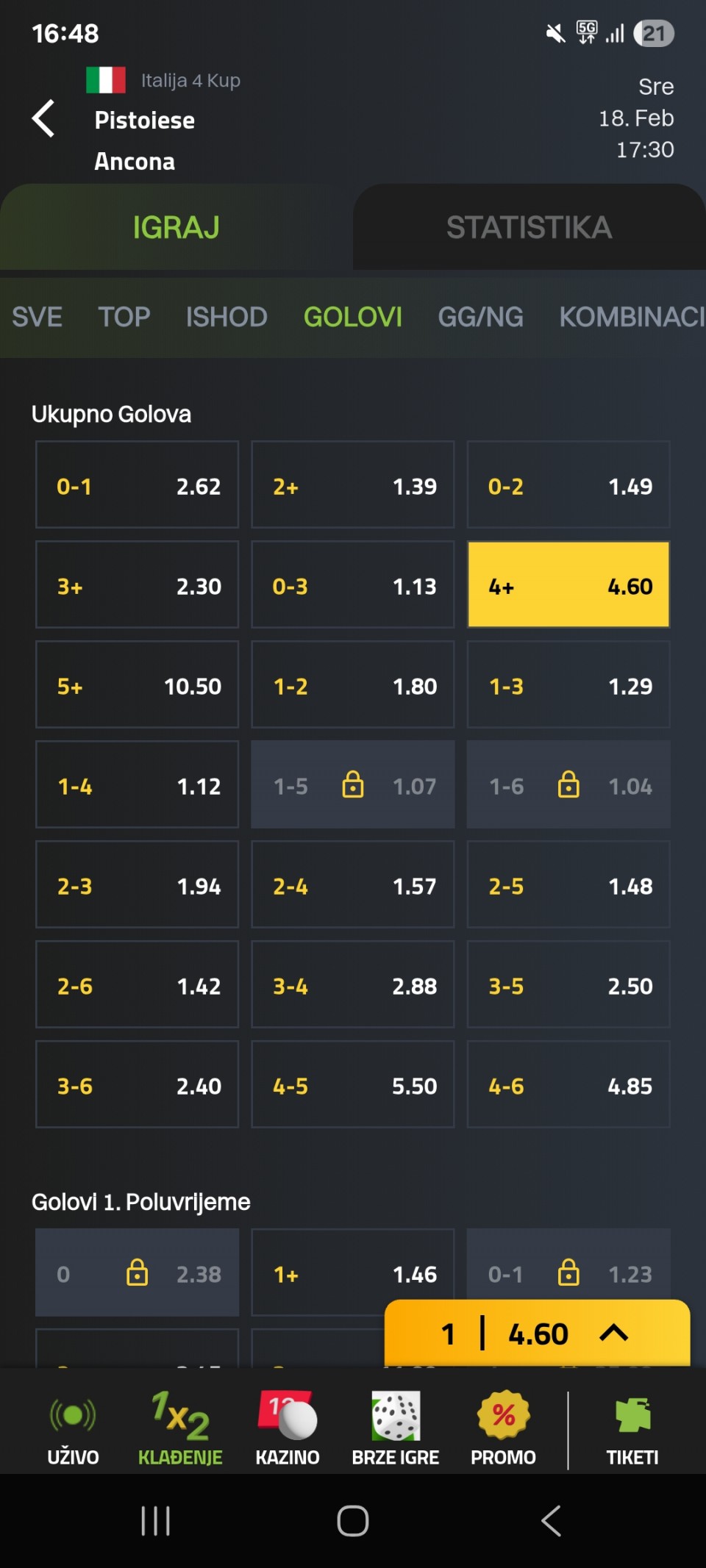The width and height of the screenshot is (706, 1568).
Task: Deselect the highlighted 4+ goals odds 4.60
Action: pyautogui.click(x=568, y=585)
